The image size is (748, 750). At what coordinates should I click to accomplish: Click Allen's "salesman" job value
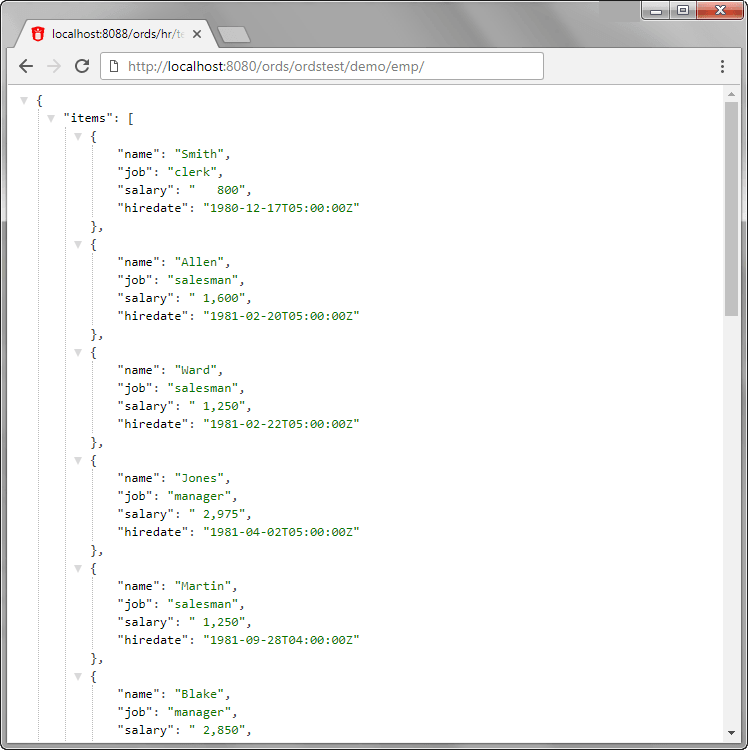pos(203,280)
